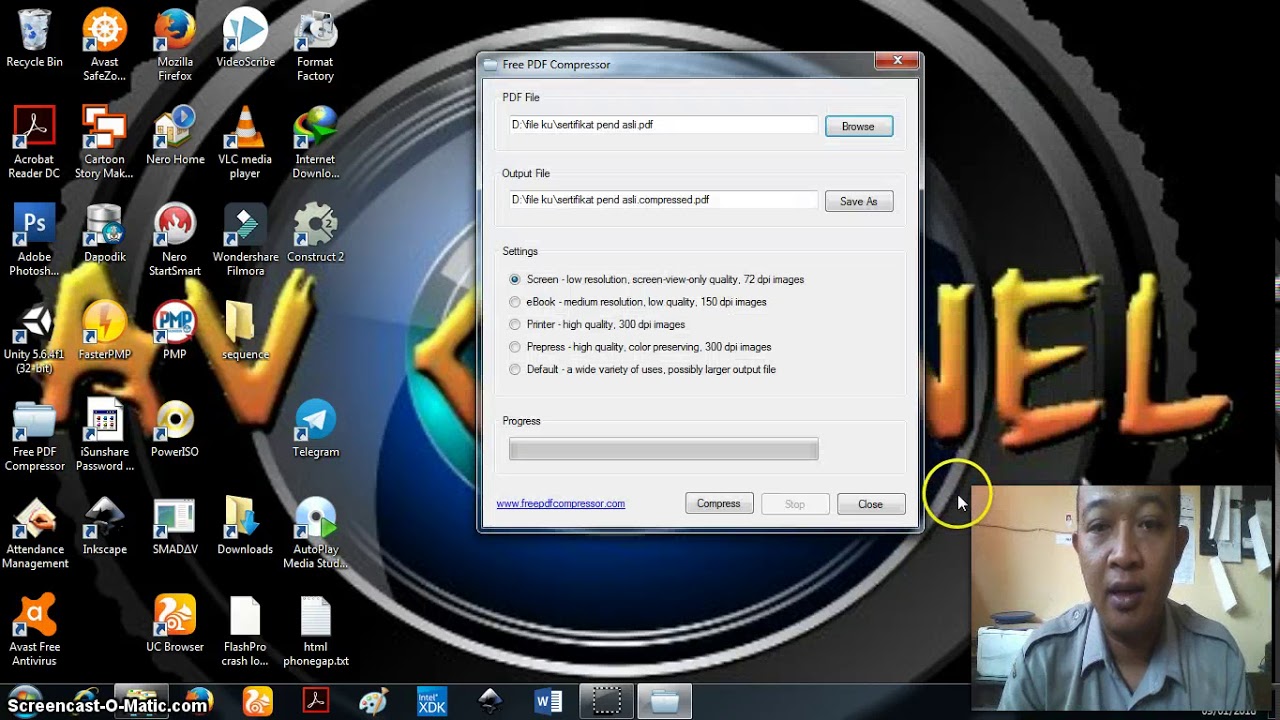
Task: Open Microsoft Word from the taskbar
Action: 548,702
